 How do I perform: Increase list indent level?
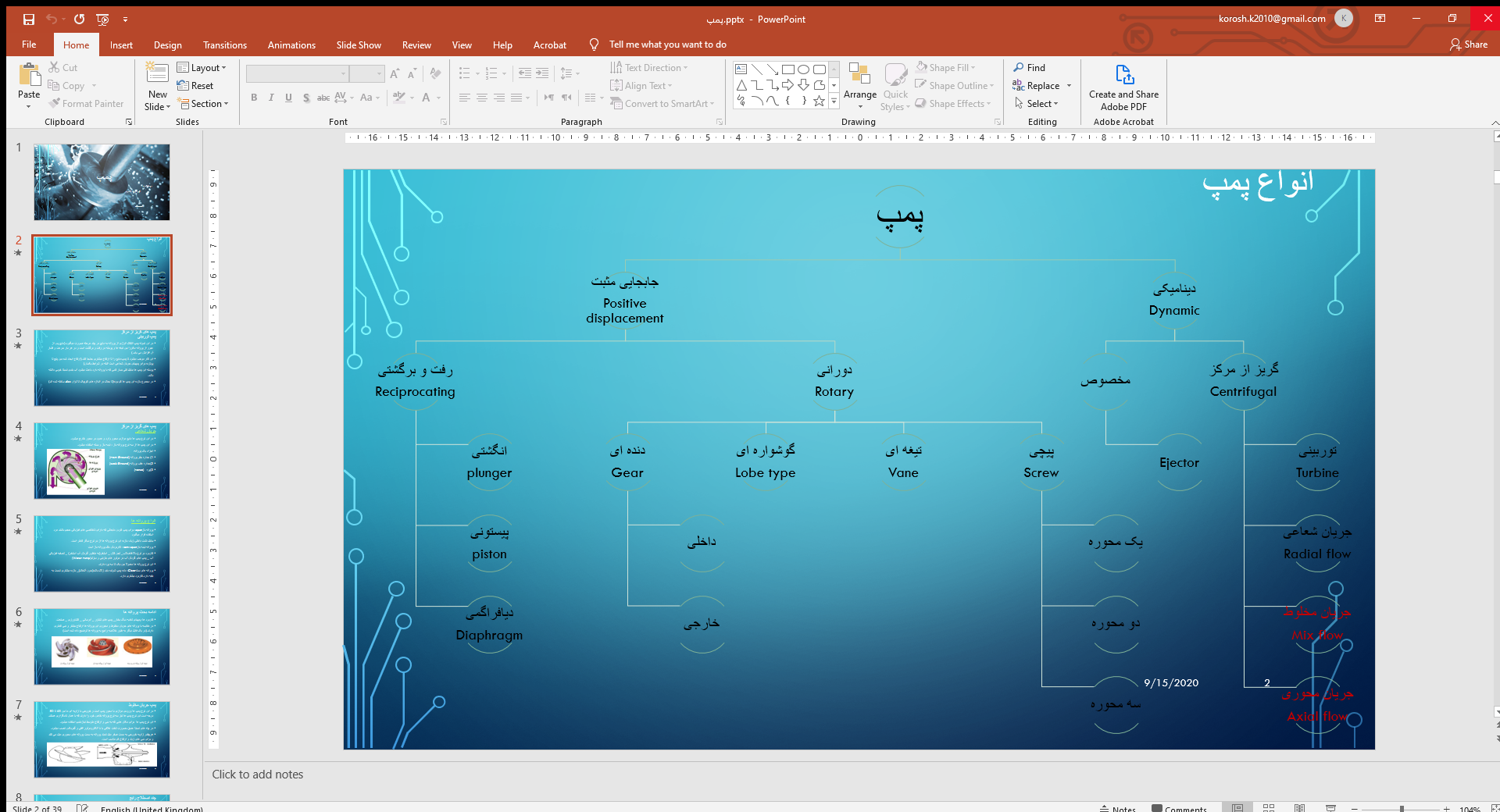point(542,73)
